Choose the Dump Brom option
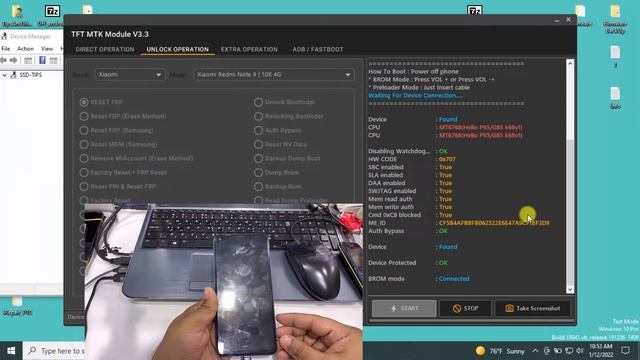The width and height of the screenshot is (640, 360). pos(258,173)
